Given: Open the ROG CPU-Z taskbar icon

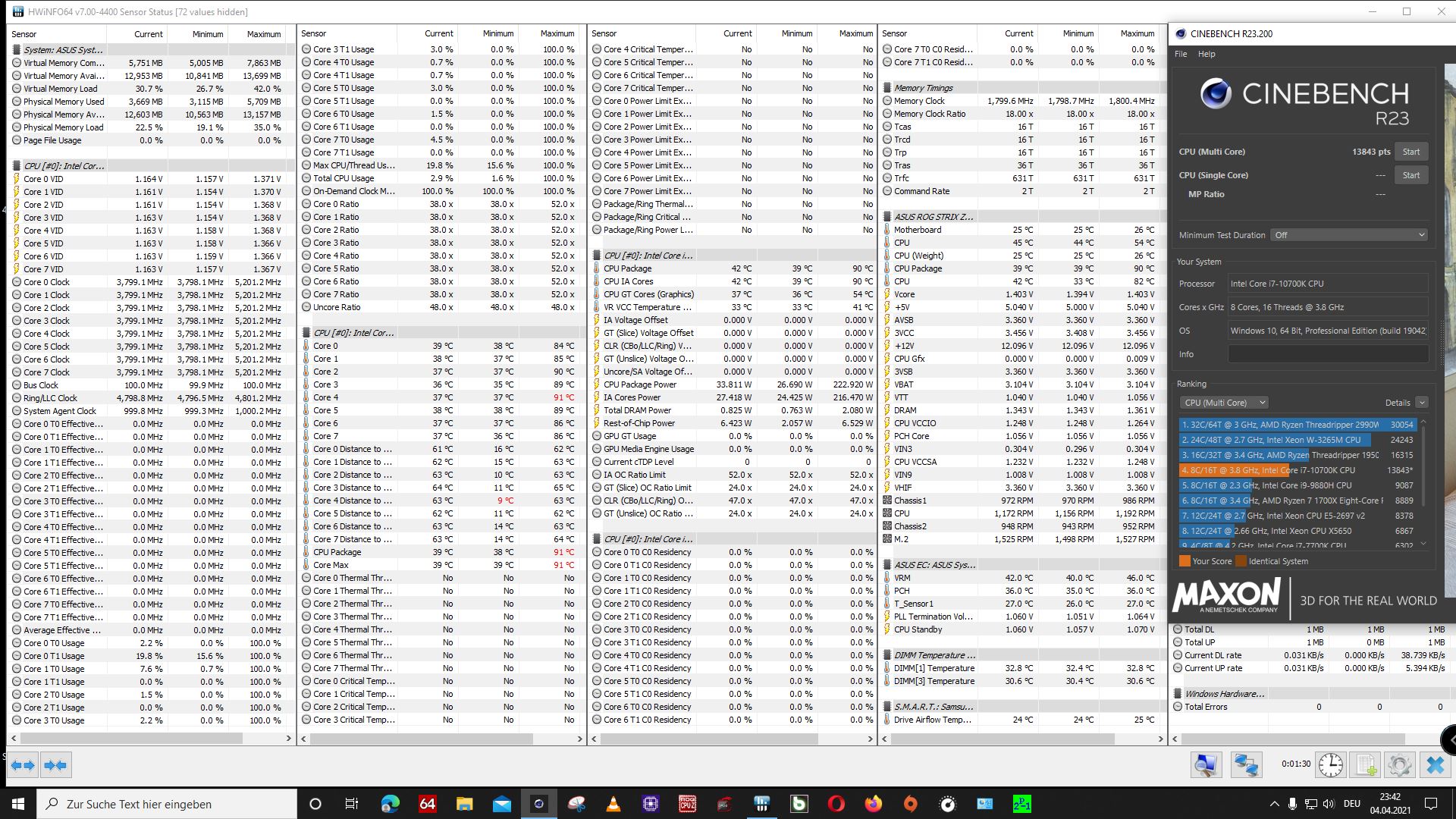Looking at the screenshot, I should tap(687, 804).
